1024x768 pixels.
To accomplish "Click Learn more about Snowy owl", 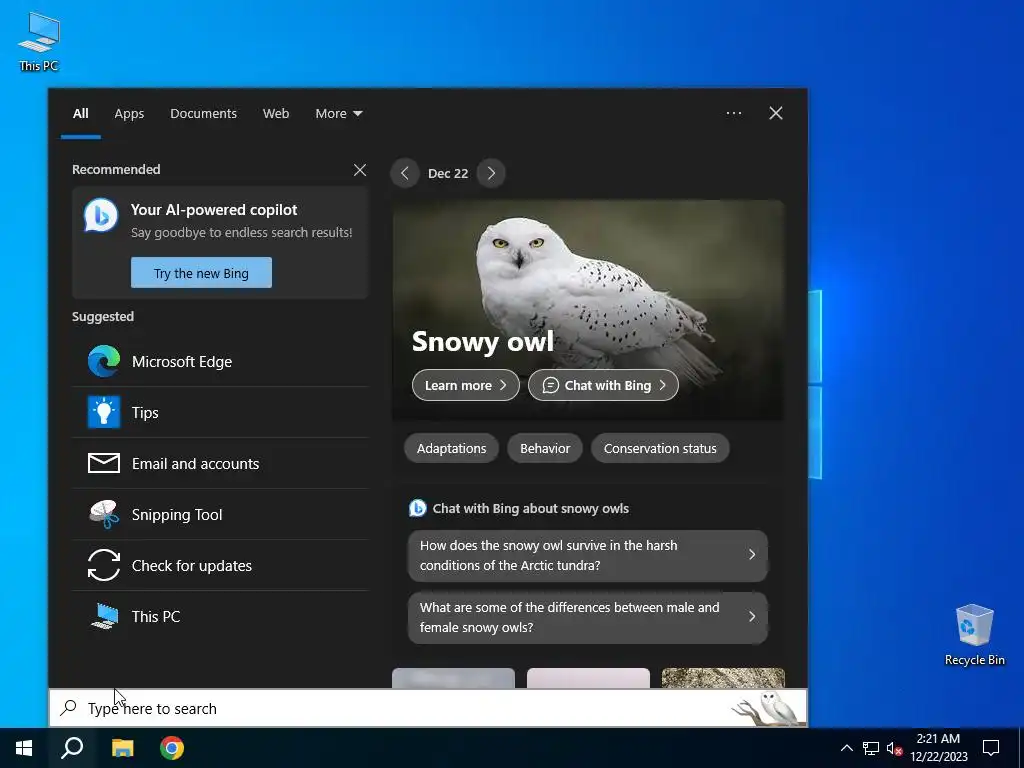I will coord(466,385).
